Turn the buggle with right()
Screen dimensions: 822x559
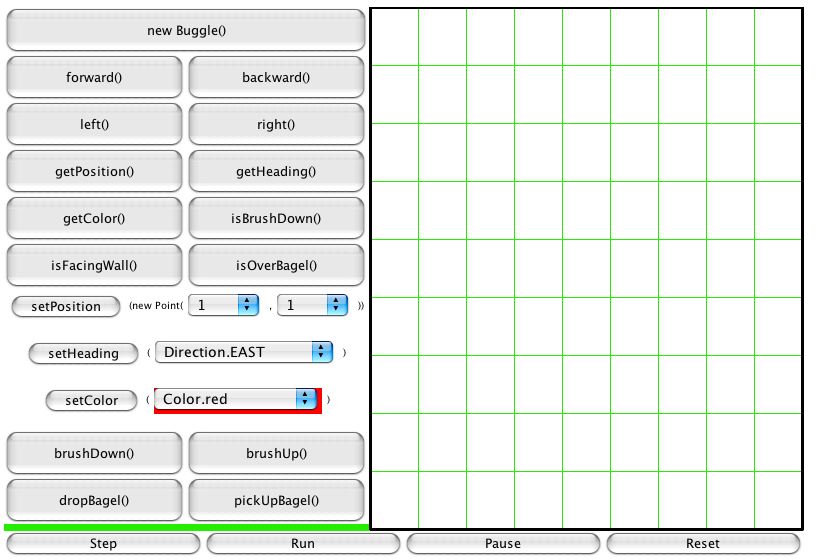pyautogui.click(x=276, y=125)
